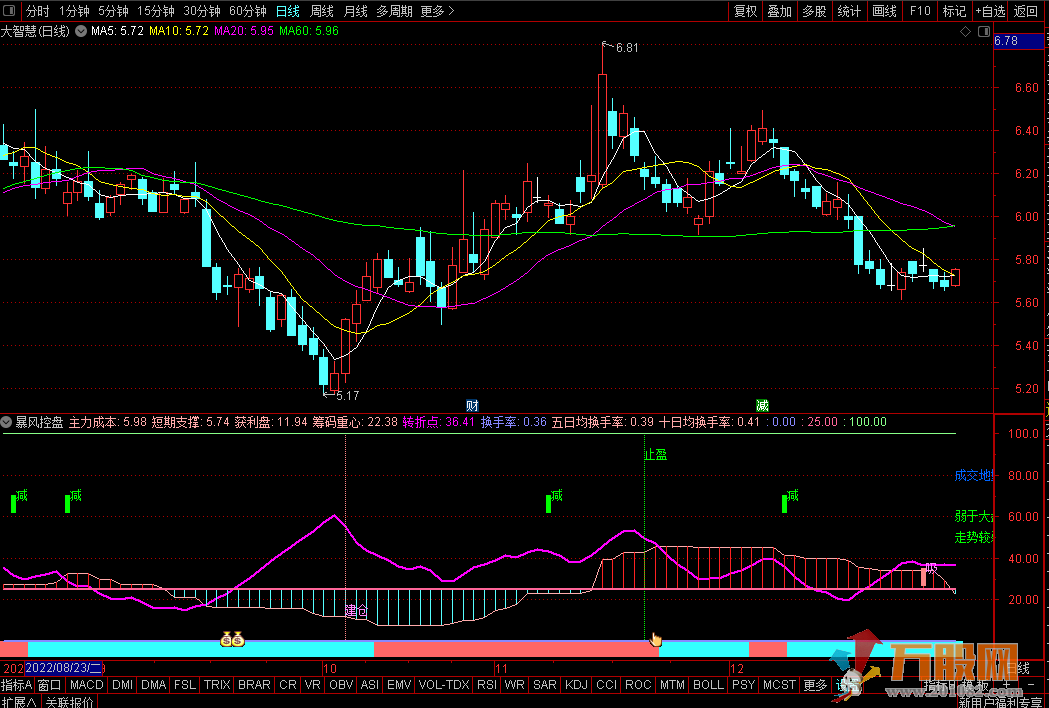Select the RSI indicator

487,685
